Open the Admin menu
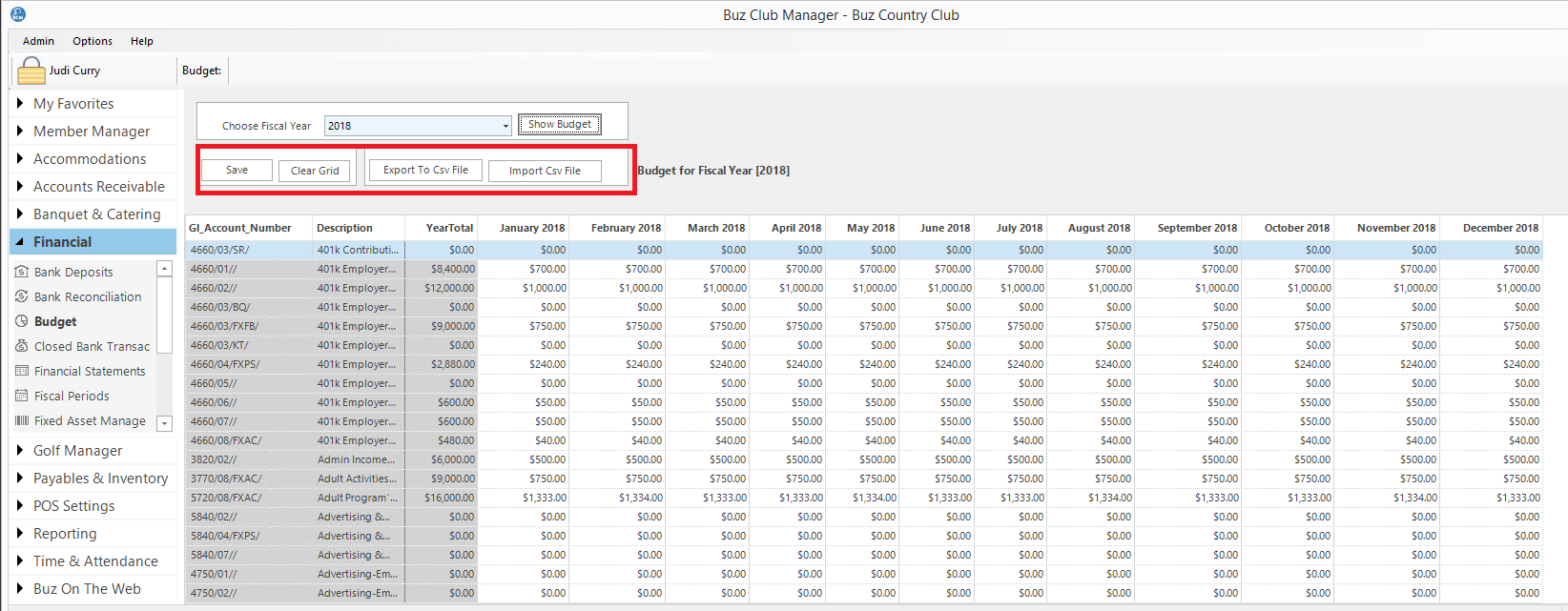The width and height of the screenshot is (1568, 611). click(38, 41)
